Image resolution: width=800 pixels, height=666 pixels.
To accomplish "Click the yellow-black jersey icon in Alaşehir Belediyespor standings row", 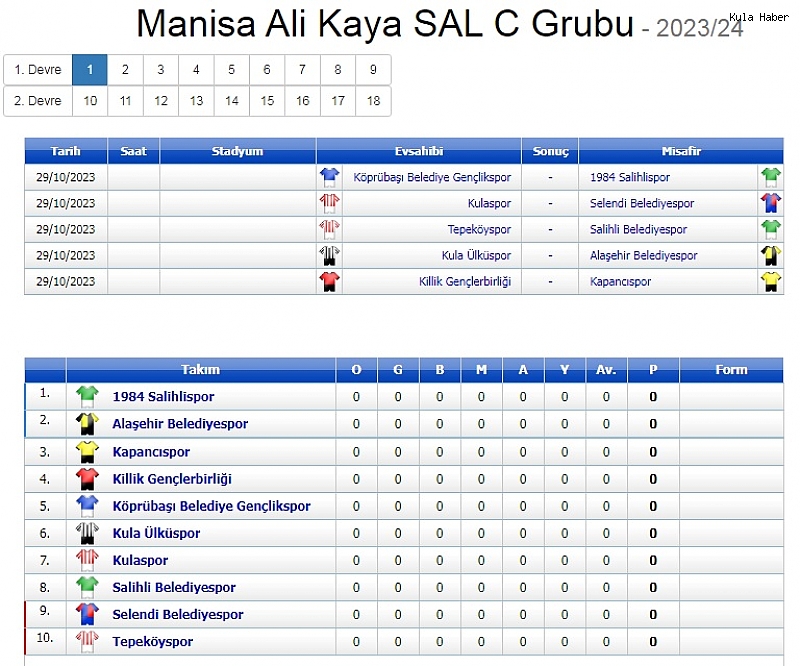I will click(87, 424).
